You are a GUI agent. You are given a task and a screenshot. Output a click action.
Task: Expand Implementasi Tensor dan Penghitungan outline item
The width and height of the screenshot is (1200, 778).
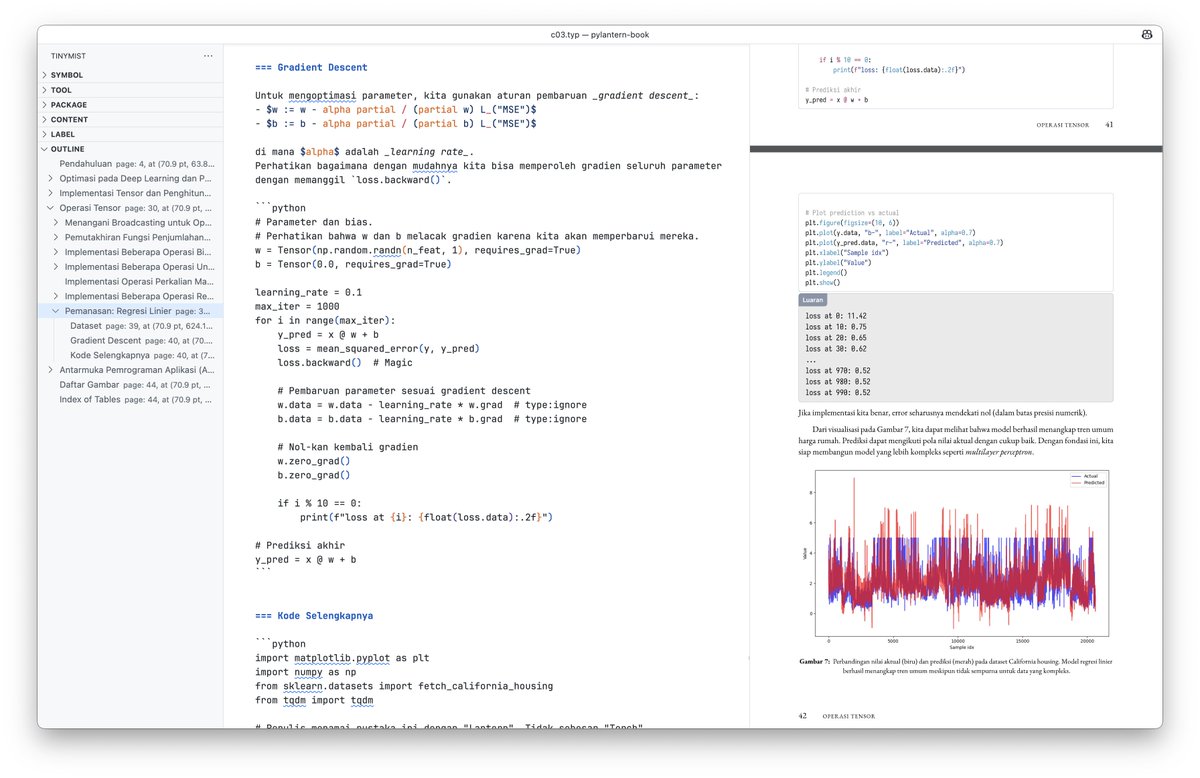50,193
